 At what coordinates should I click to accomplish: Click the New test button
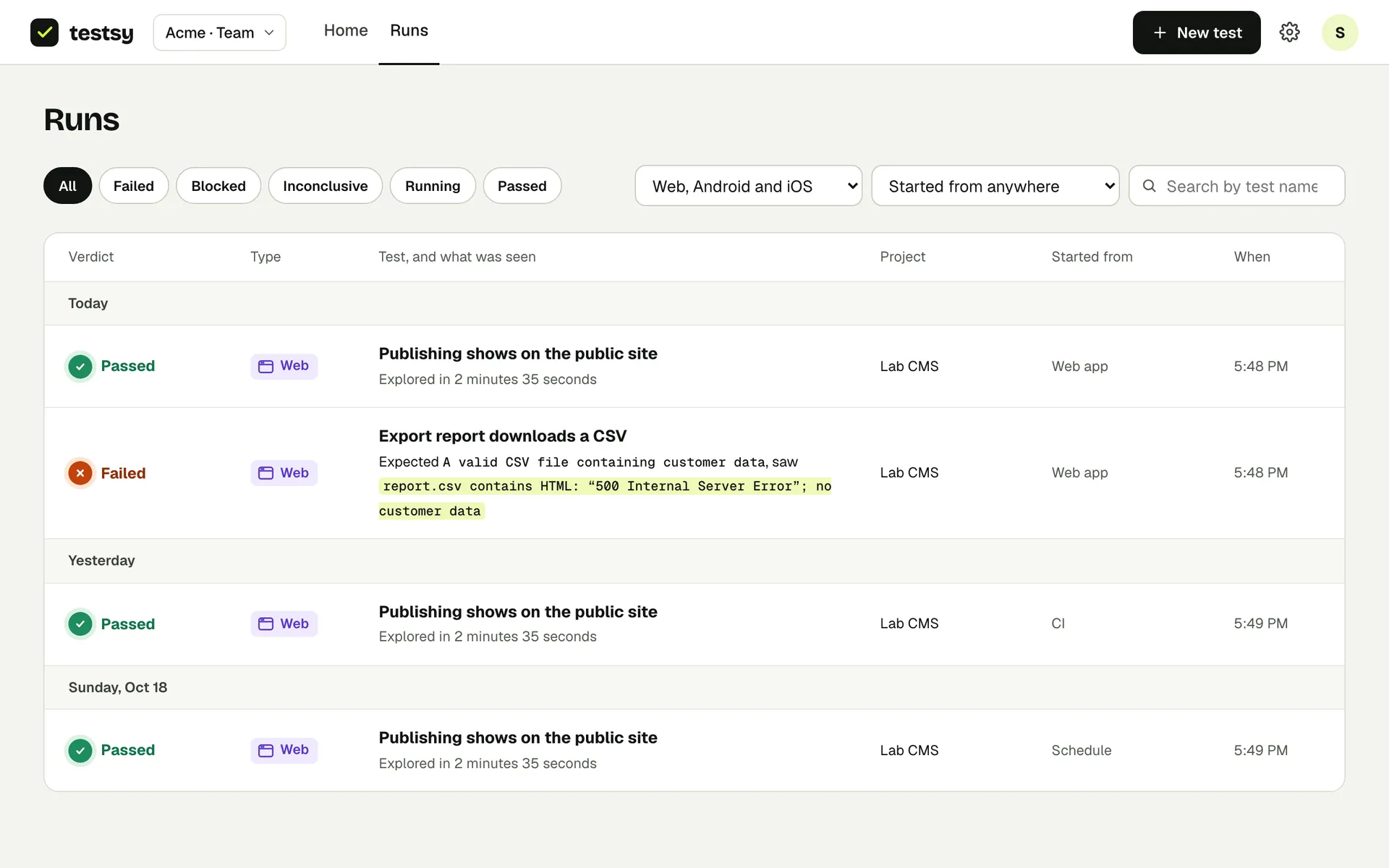pyautogui.click(x=1197, y=33)
